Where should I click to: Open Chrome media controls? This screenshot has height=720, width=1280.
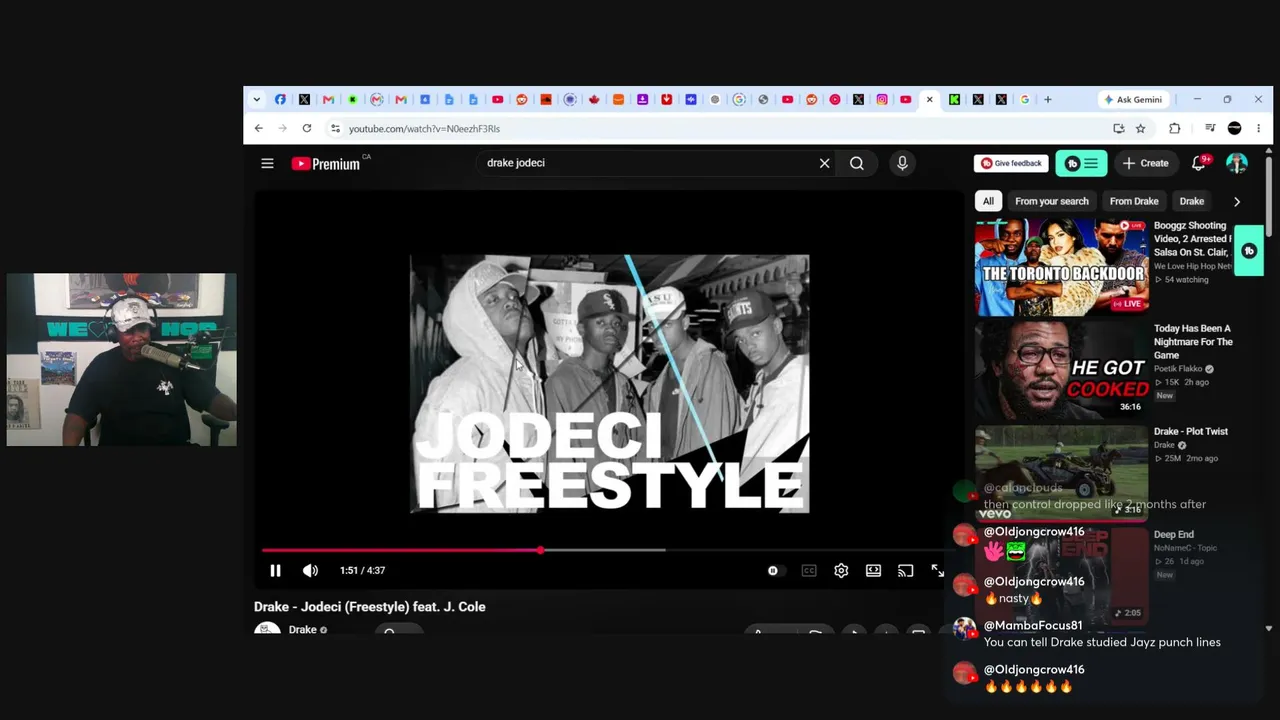click(x=1210, y=128)
